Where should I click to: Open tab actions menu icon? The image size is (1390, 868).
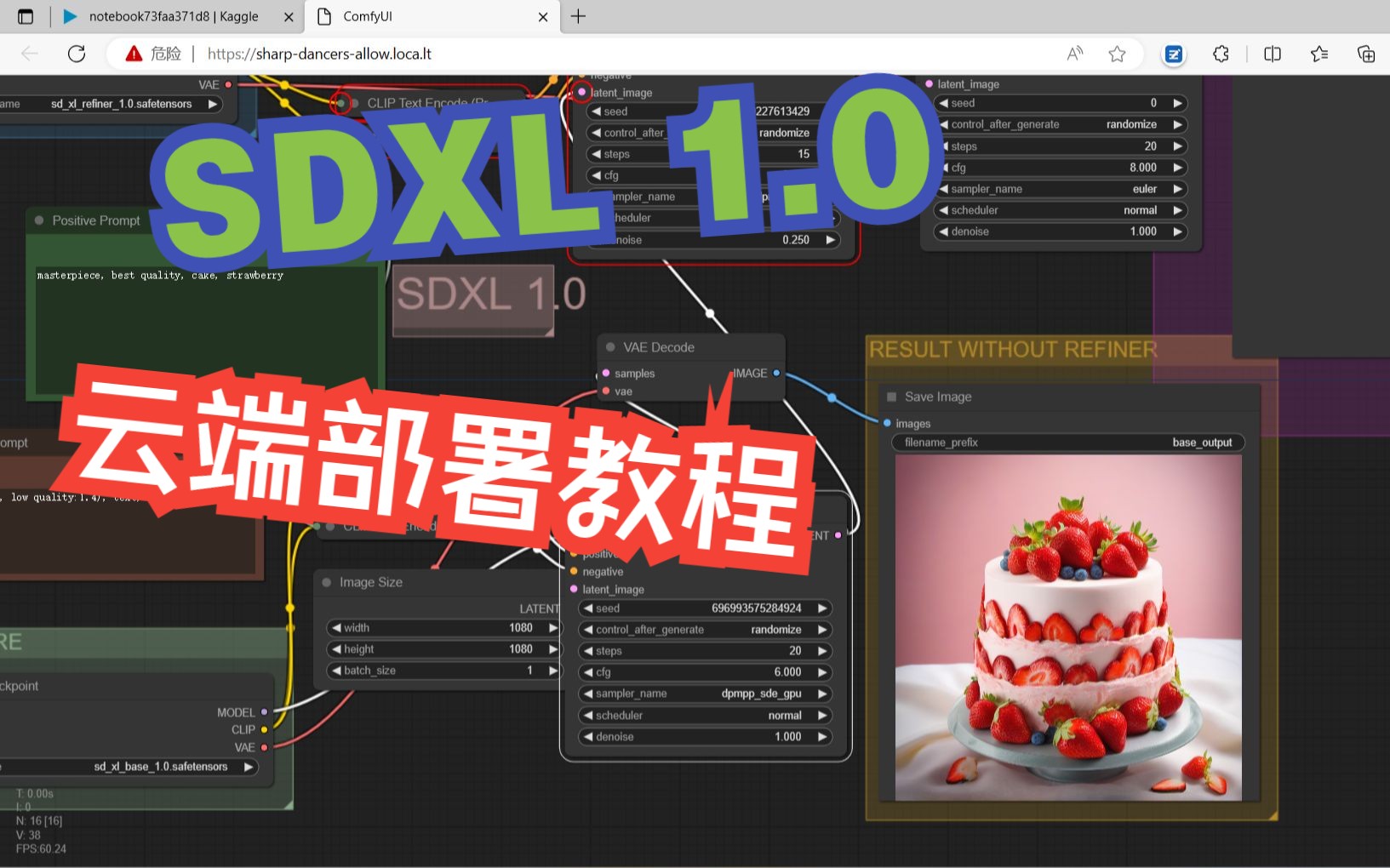pyautogui.click(x=26, y=16)
